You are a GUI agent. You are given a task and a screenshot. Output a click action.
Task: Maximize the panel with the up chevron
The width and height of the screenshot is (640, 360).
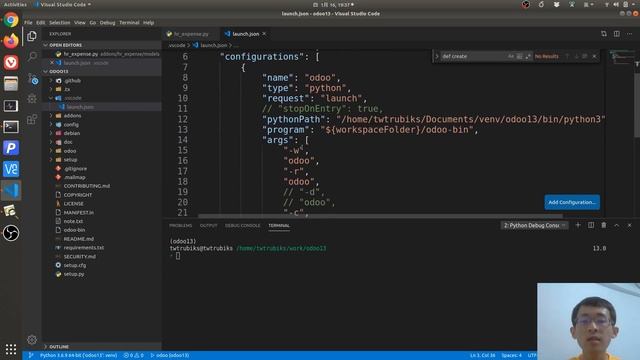coord(617,225)
